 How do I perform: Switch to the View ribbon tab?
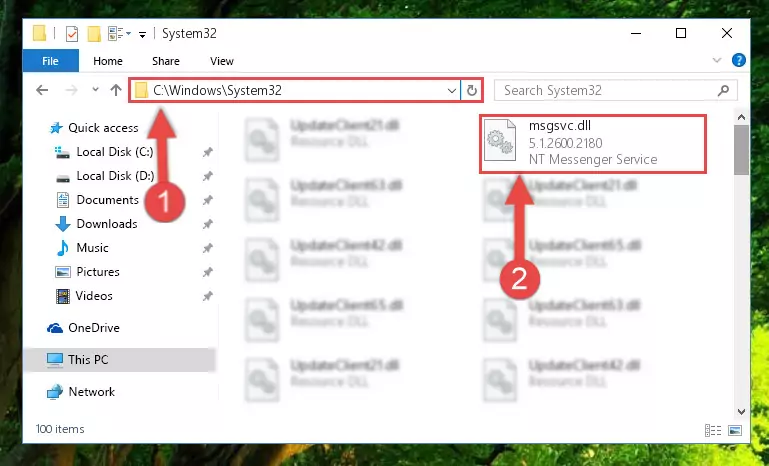(222, 61)
